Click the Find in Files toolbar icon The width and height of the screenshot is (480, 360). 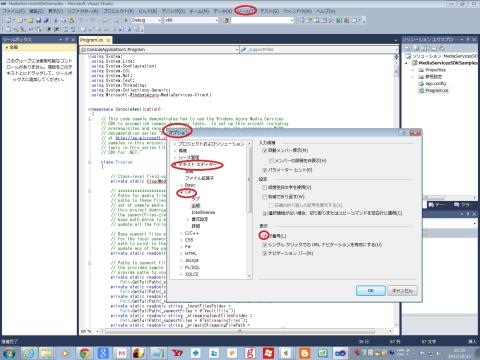click(226, 20)
